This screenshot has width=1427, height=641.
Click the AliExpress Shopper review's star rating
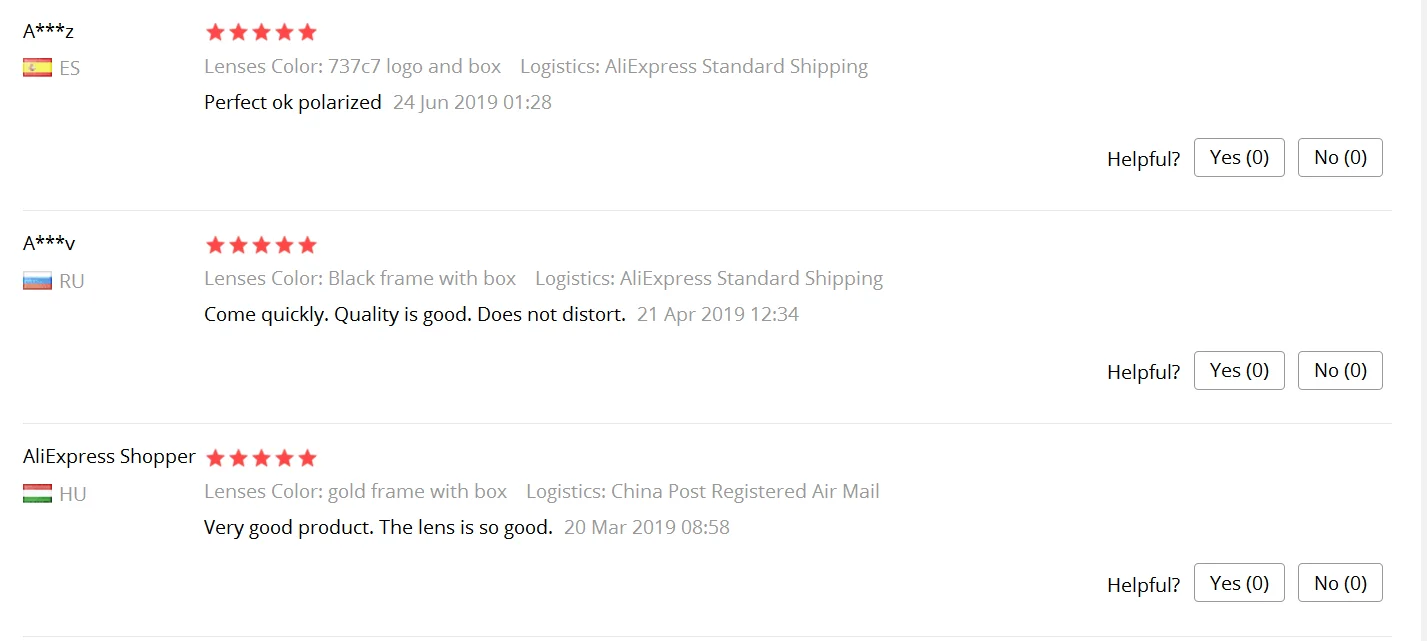pyautogui.click(x=261, y=458)
